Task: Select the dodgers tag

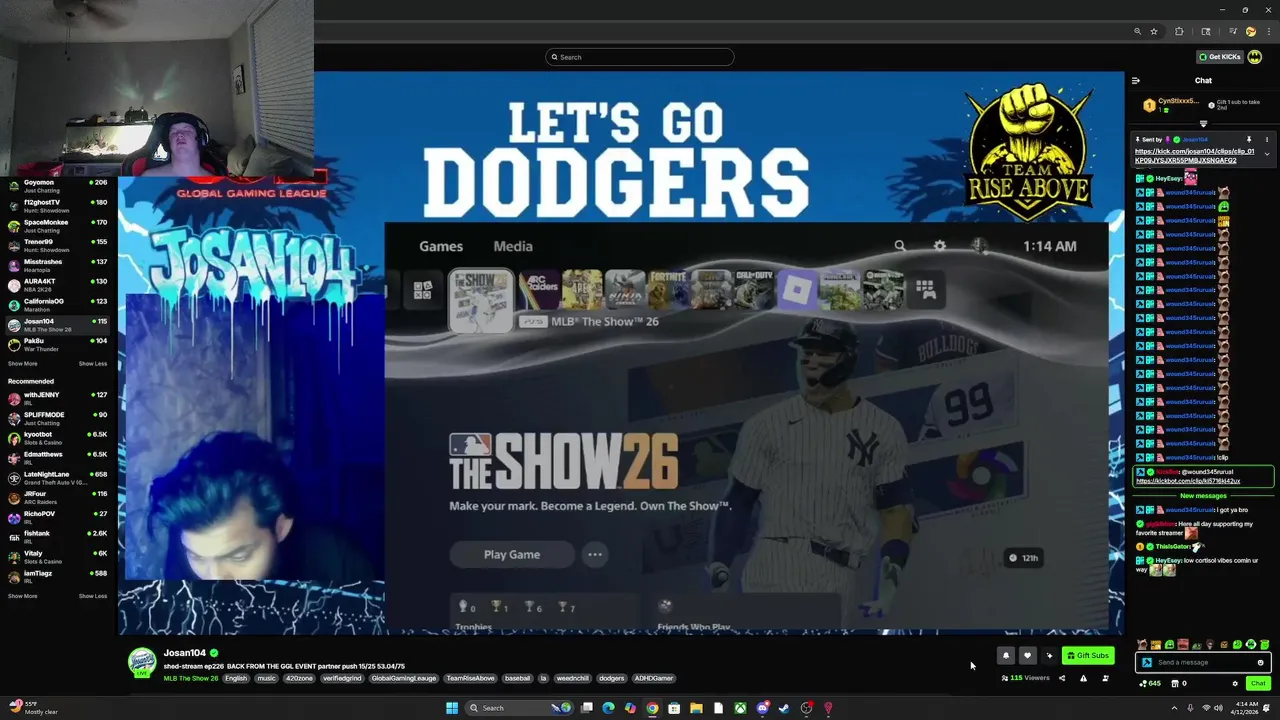Action: click(x=611, y=679)
